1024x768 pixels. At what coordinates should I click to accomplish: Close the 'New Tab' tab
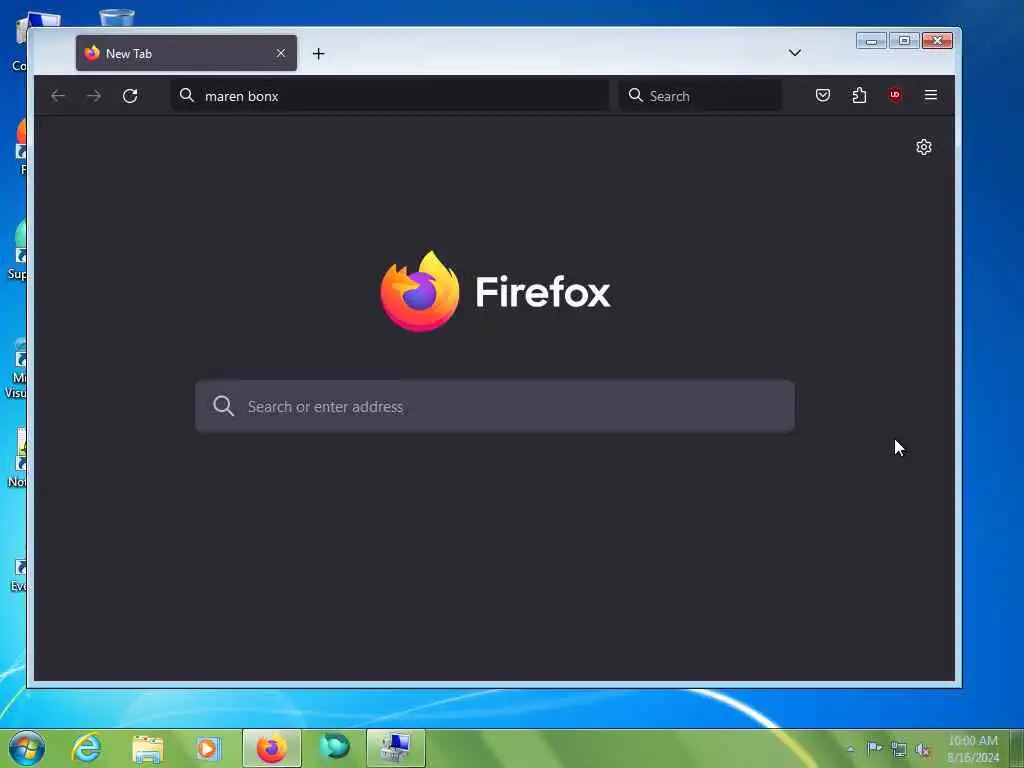(281, 54)
